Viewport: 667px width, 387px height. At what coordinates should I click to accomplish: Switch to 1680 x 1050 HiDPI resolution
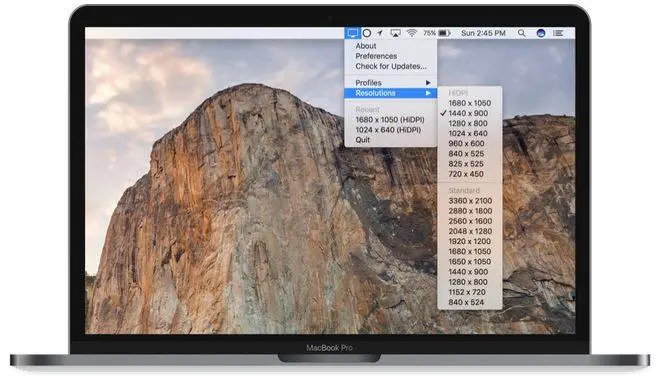(x=470, y=103)
